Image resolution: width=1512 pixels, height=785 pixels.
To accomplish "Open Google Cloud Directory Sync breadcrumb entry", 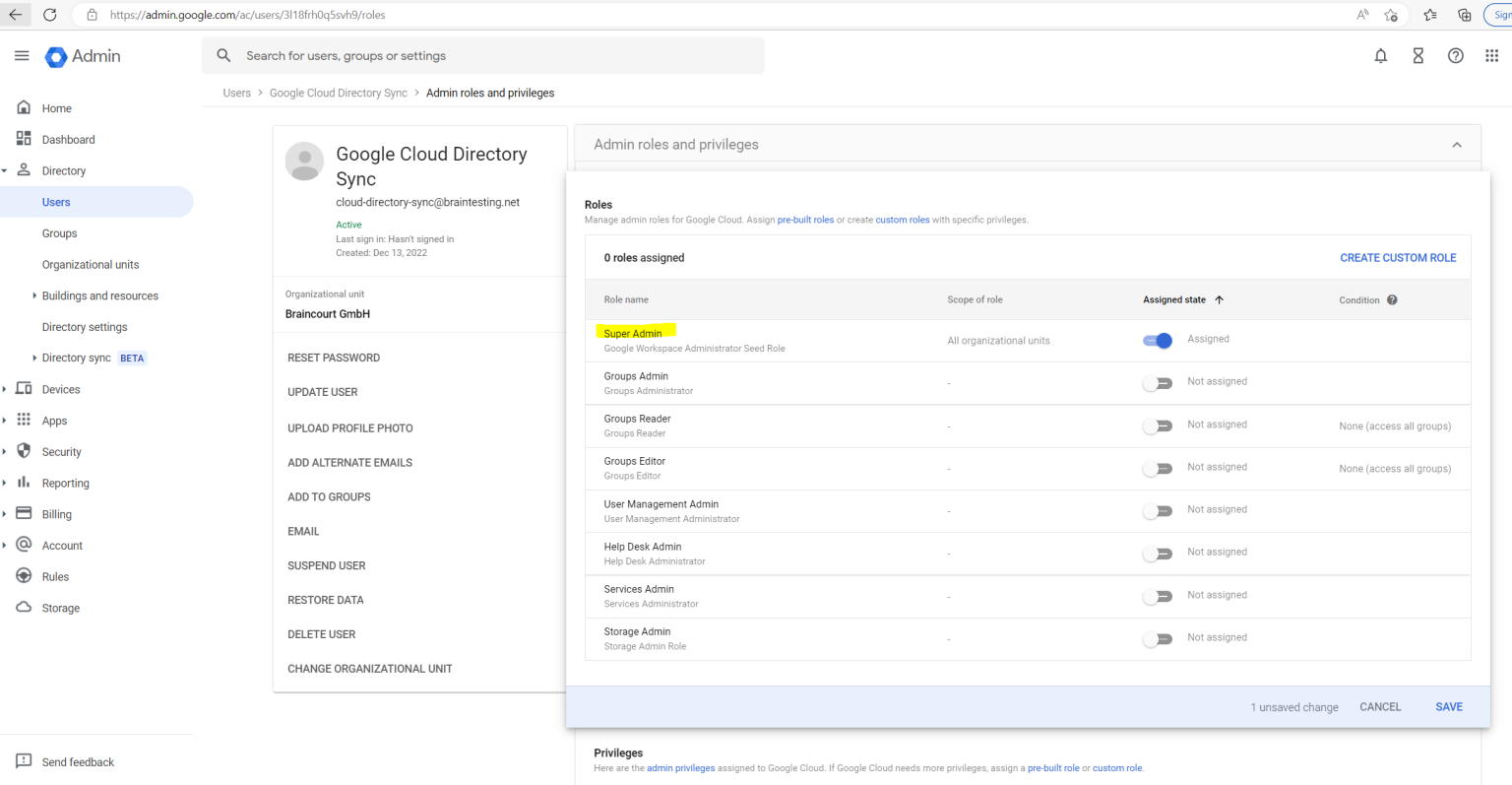I will tap(339, 92).
